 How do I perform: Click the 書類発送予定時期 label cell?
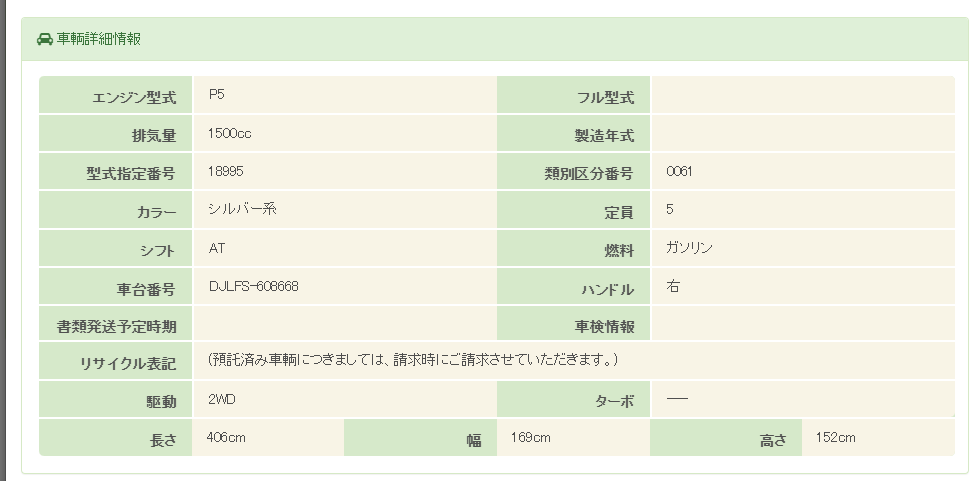point(117,326)
